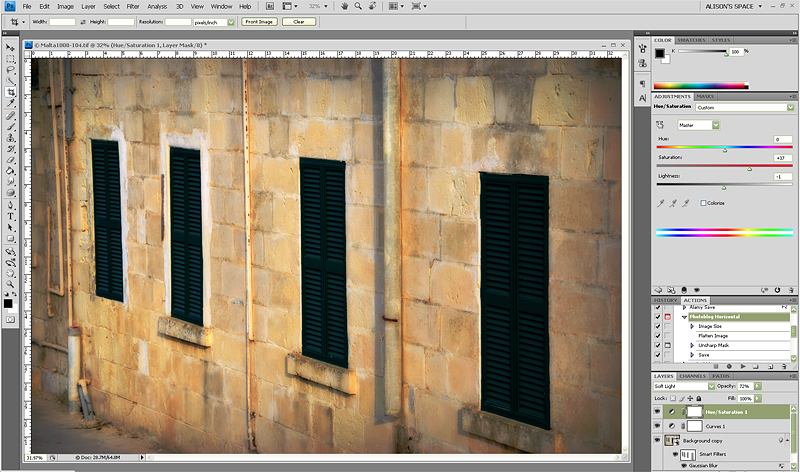This screenshot has width=800, height=472.
Task: Click the Clear button in options bar
Action: (298, 21)
